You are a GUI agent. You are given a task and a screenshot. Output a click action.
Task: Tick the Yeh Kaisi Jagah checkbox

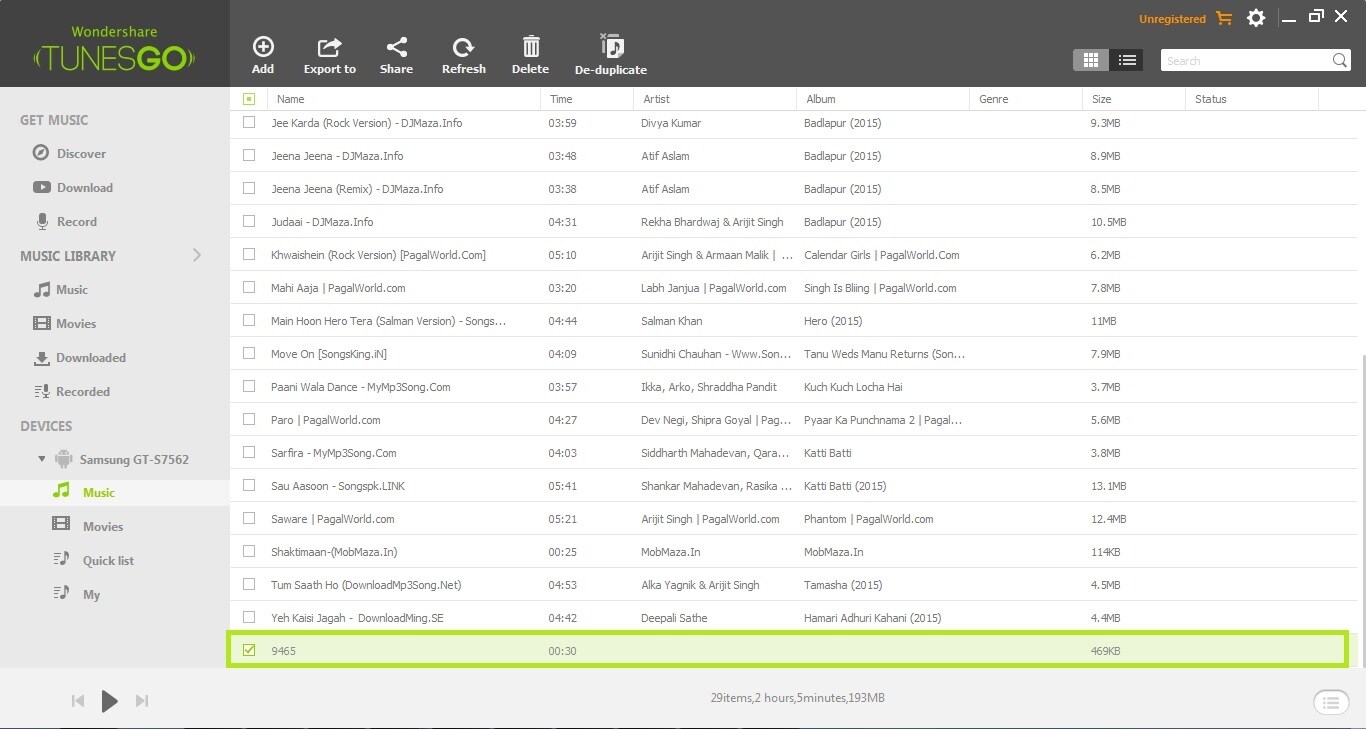click(x=249, y=618)
